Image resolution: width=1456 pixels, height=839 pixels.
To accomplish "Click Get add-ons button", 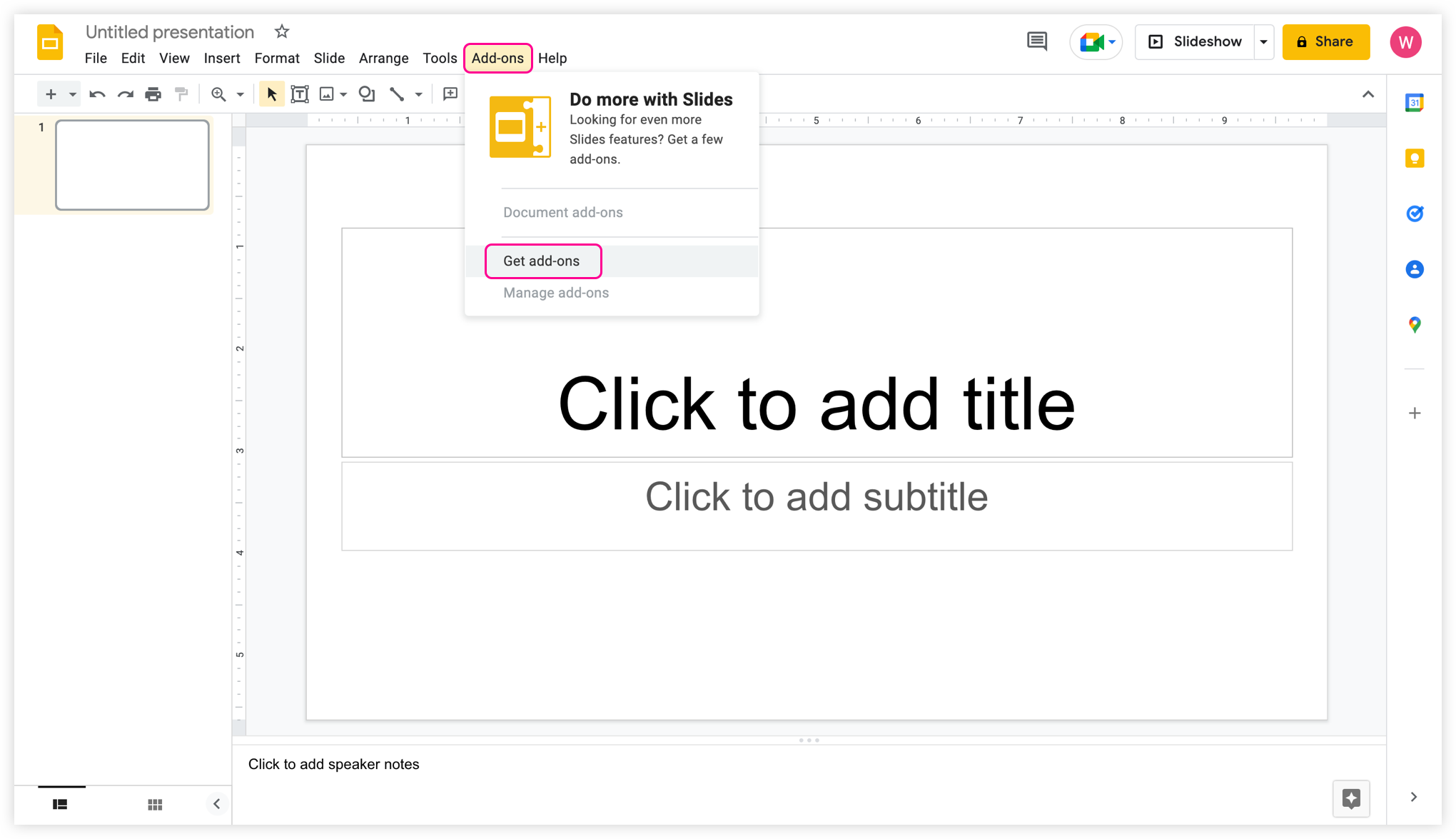I will (541, 261).
